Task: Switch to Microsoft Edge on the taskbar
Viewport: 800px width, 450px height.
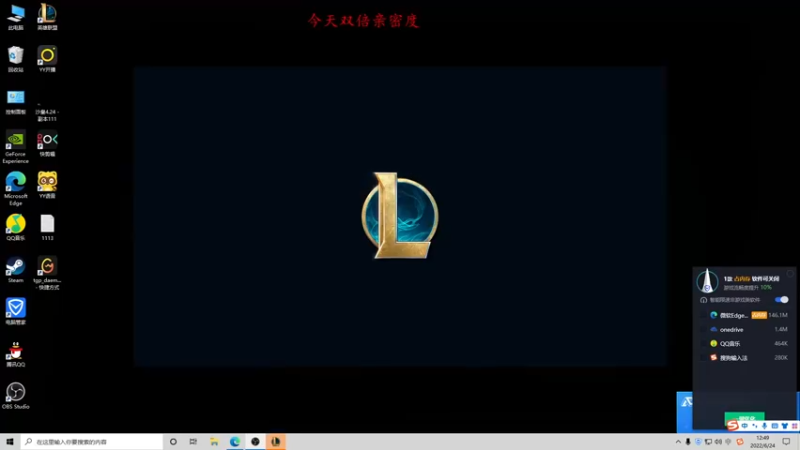Action: click(x=235, y=442)
